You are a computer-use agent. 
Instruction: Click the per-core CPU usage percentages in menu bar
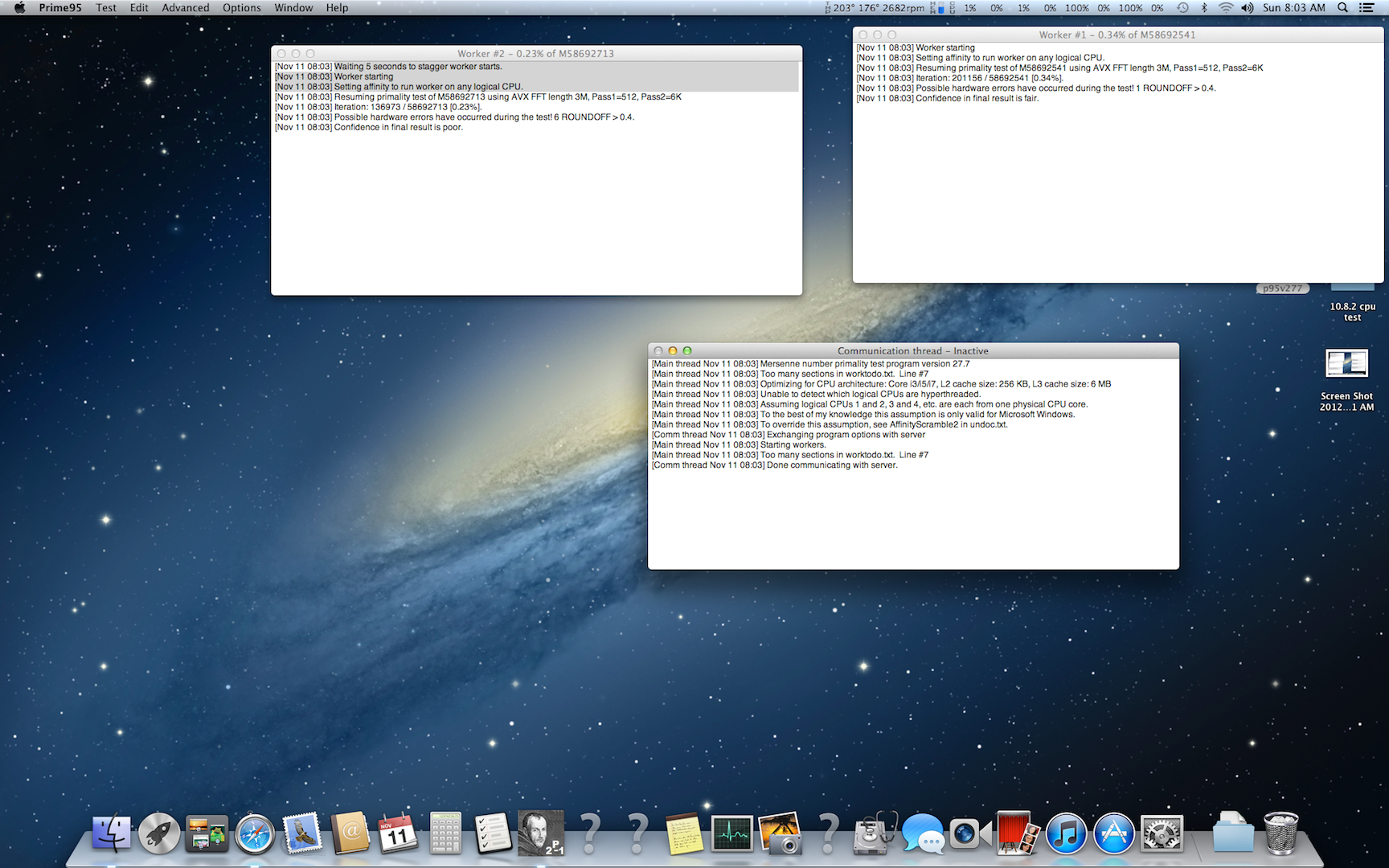(x=1063, y=8)
